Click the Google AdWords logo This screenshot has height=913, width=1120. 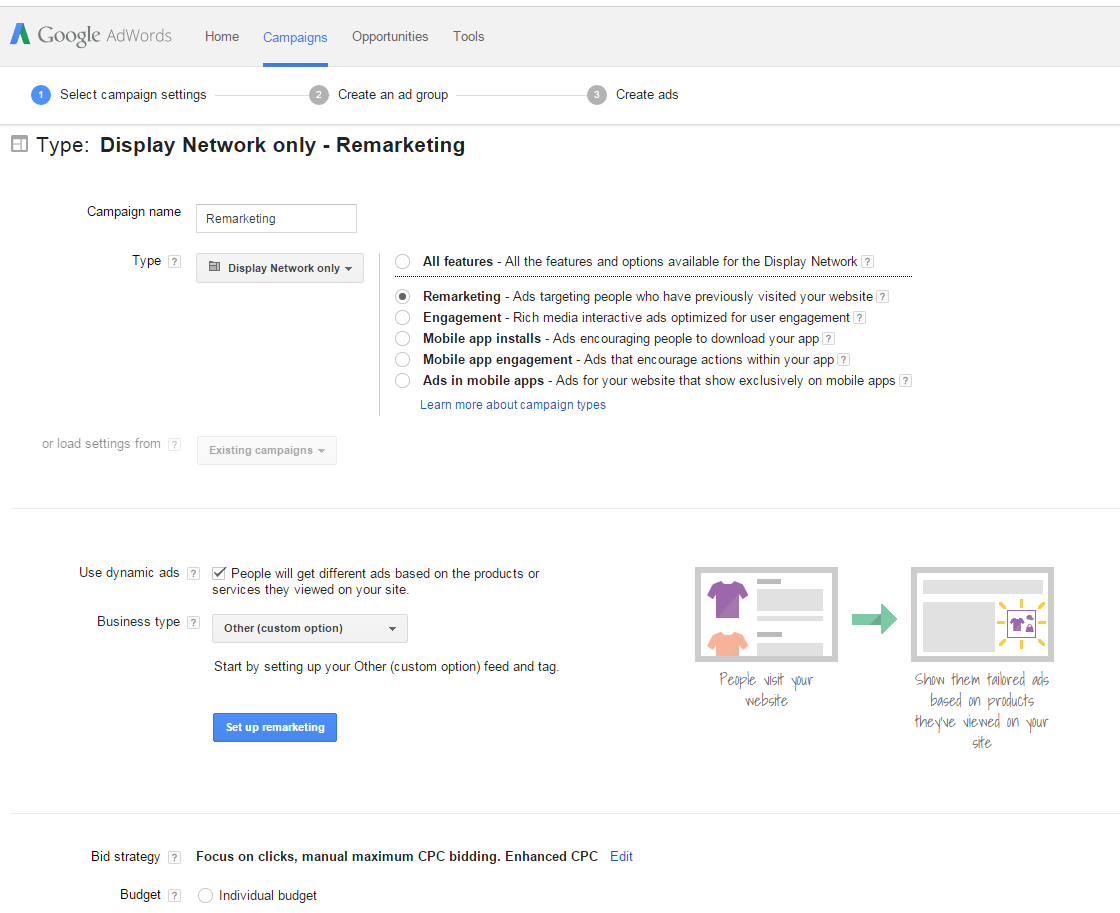[91, 35]
